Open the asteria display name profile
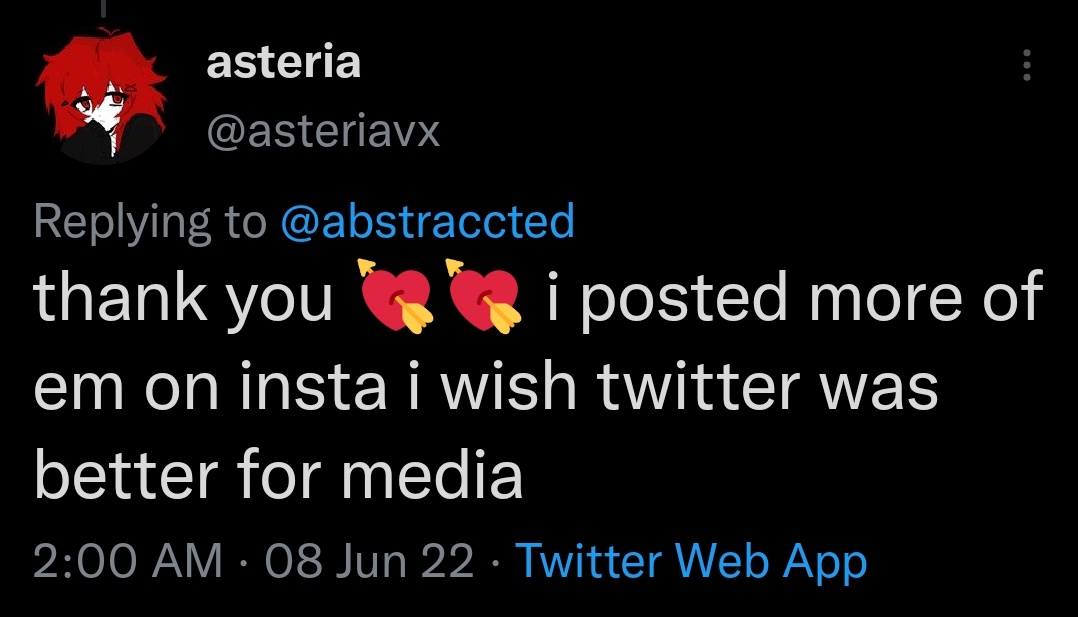Image resolution: width=1078 pixels, height=617 pixels. (x=283, y=63)
